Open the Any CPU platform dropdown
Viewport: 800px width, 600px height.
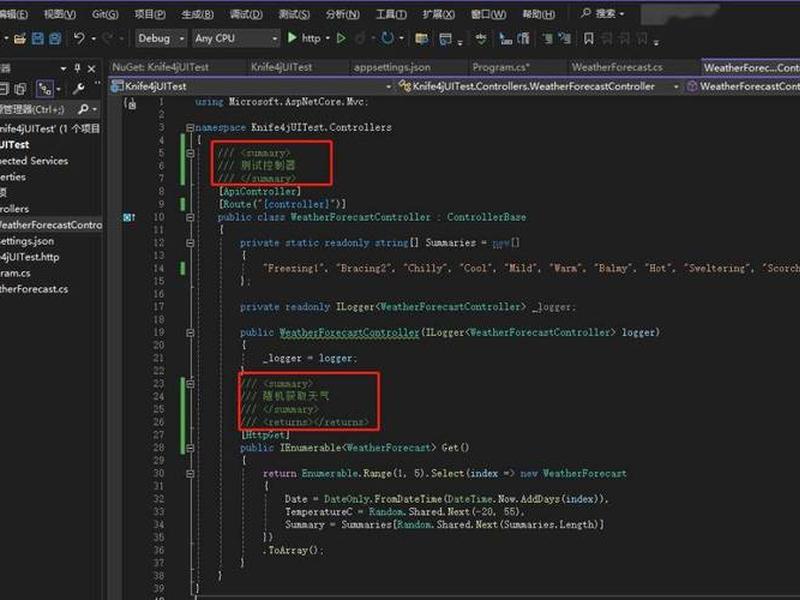pyautogui.click(x=236, y=39)
